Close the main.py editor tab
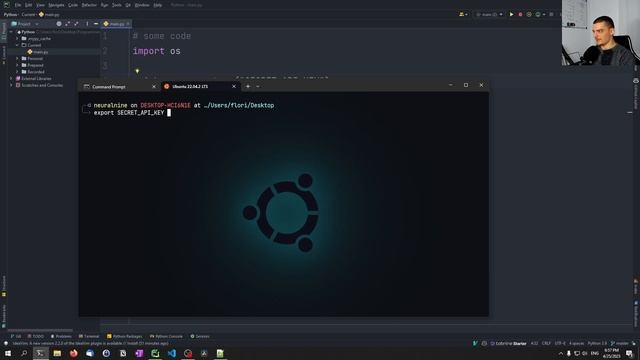This screenshot has height=360, width=640. (x=128, y=24)
